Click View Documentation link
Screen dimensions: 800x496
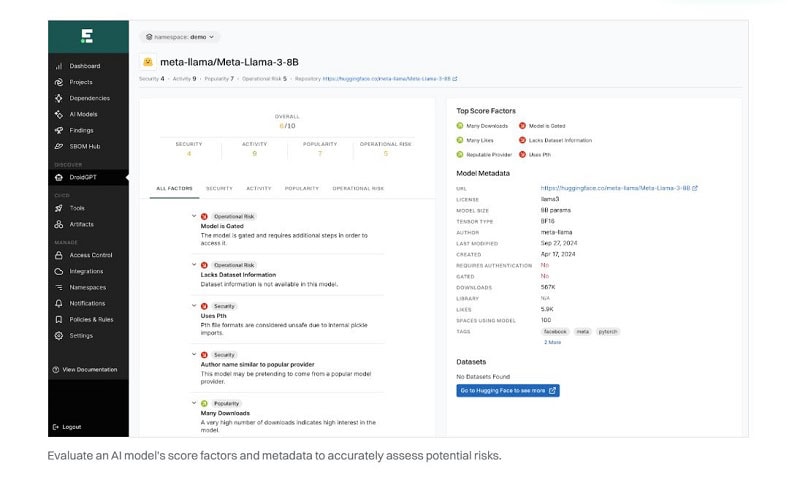point(89,369)
